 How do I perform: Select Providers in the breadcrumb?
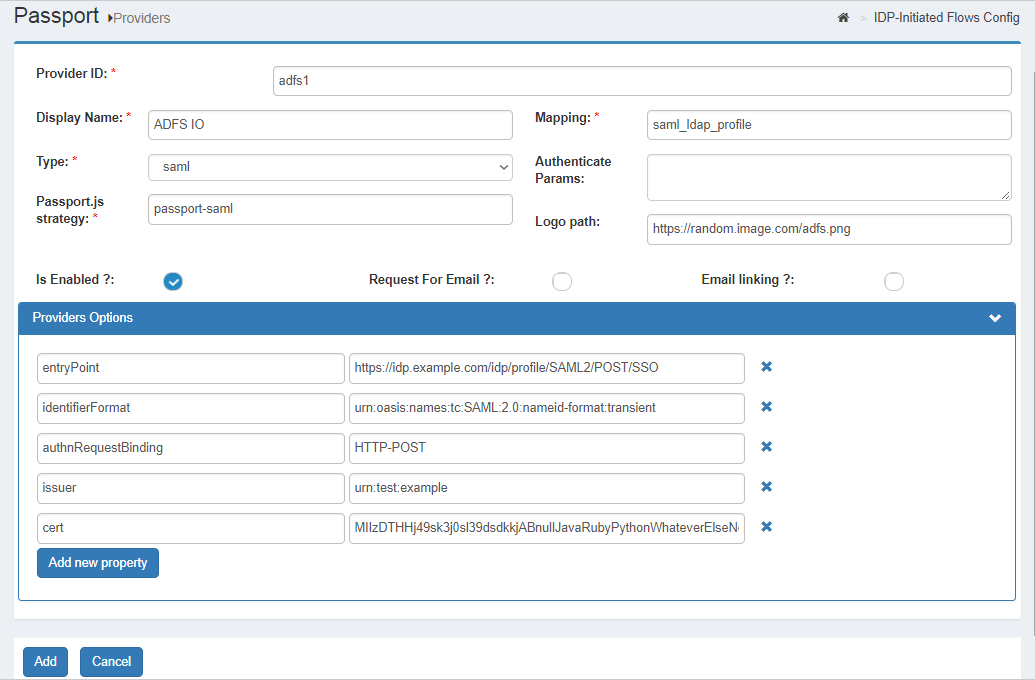[x=142, y=18]
